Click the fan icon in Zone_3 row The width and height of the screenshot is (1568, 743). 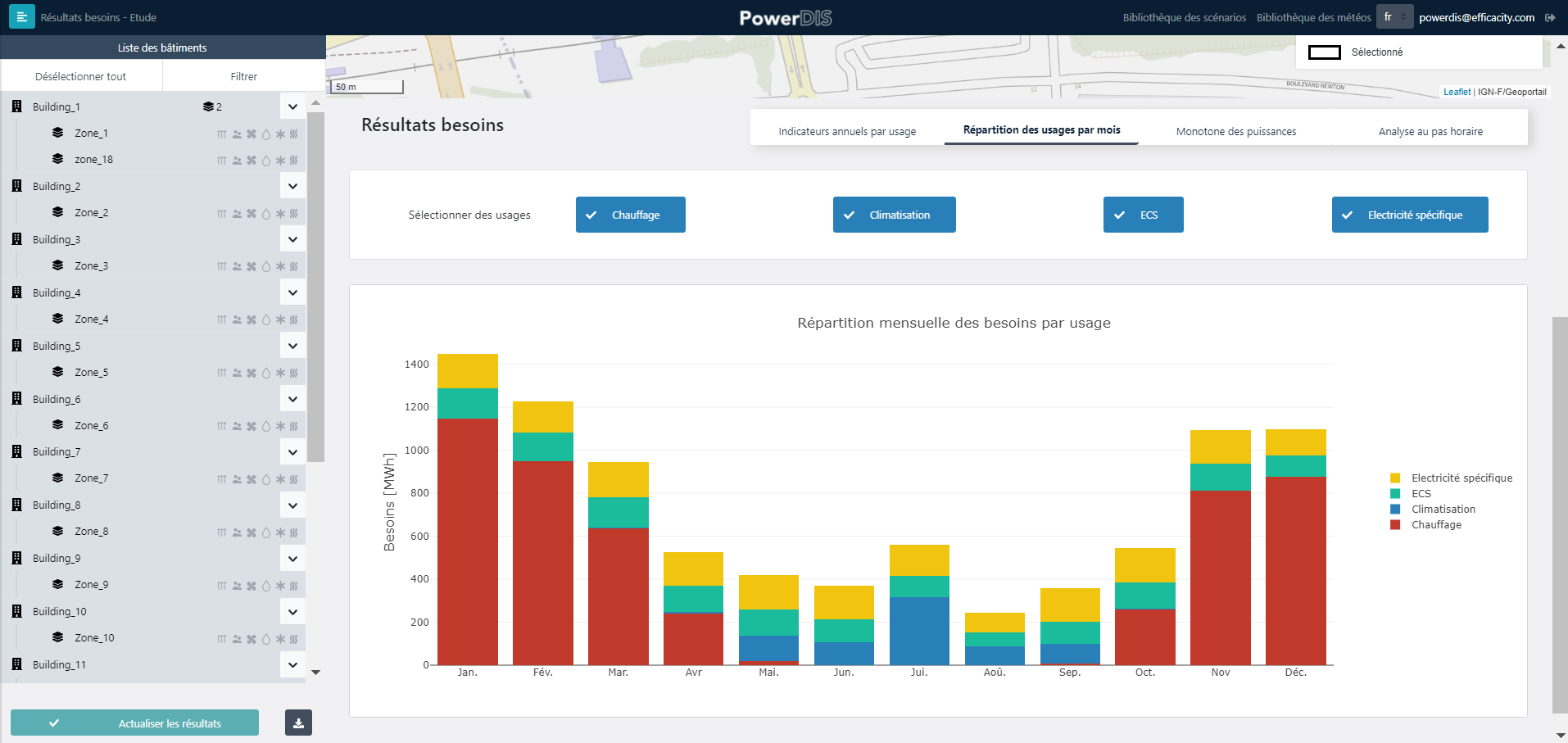pos(252,266)
